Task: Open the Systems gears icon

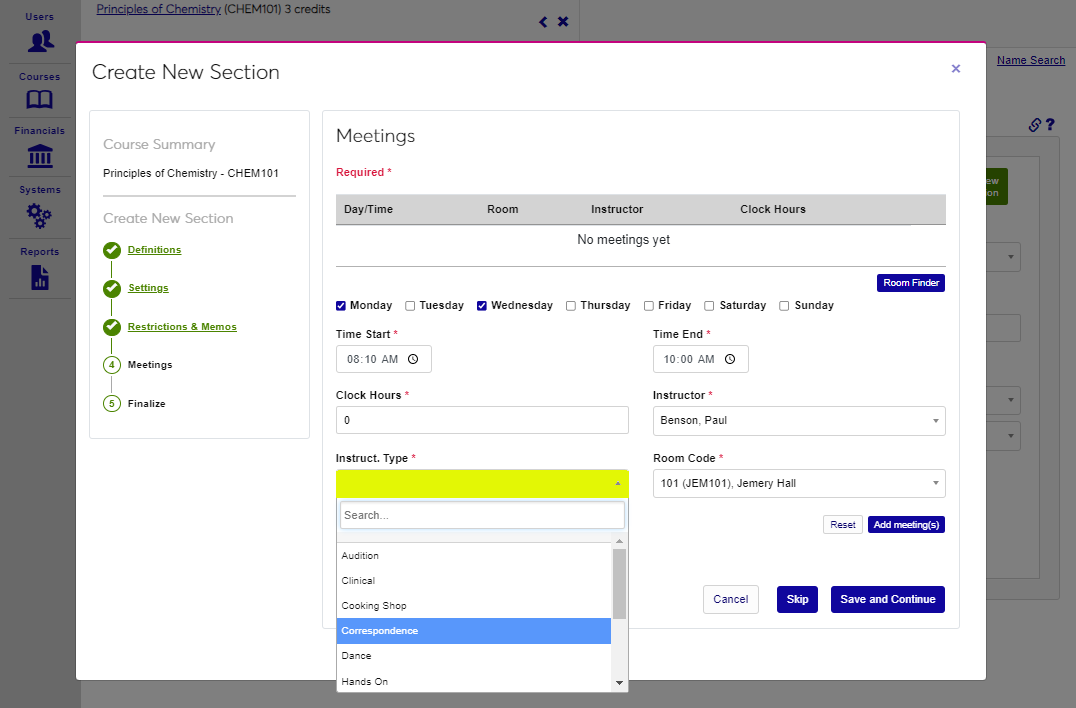Action: coord(40,214)
